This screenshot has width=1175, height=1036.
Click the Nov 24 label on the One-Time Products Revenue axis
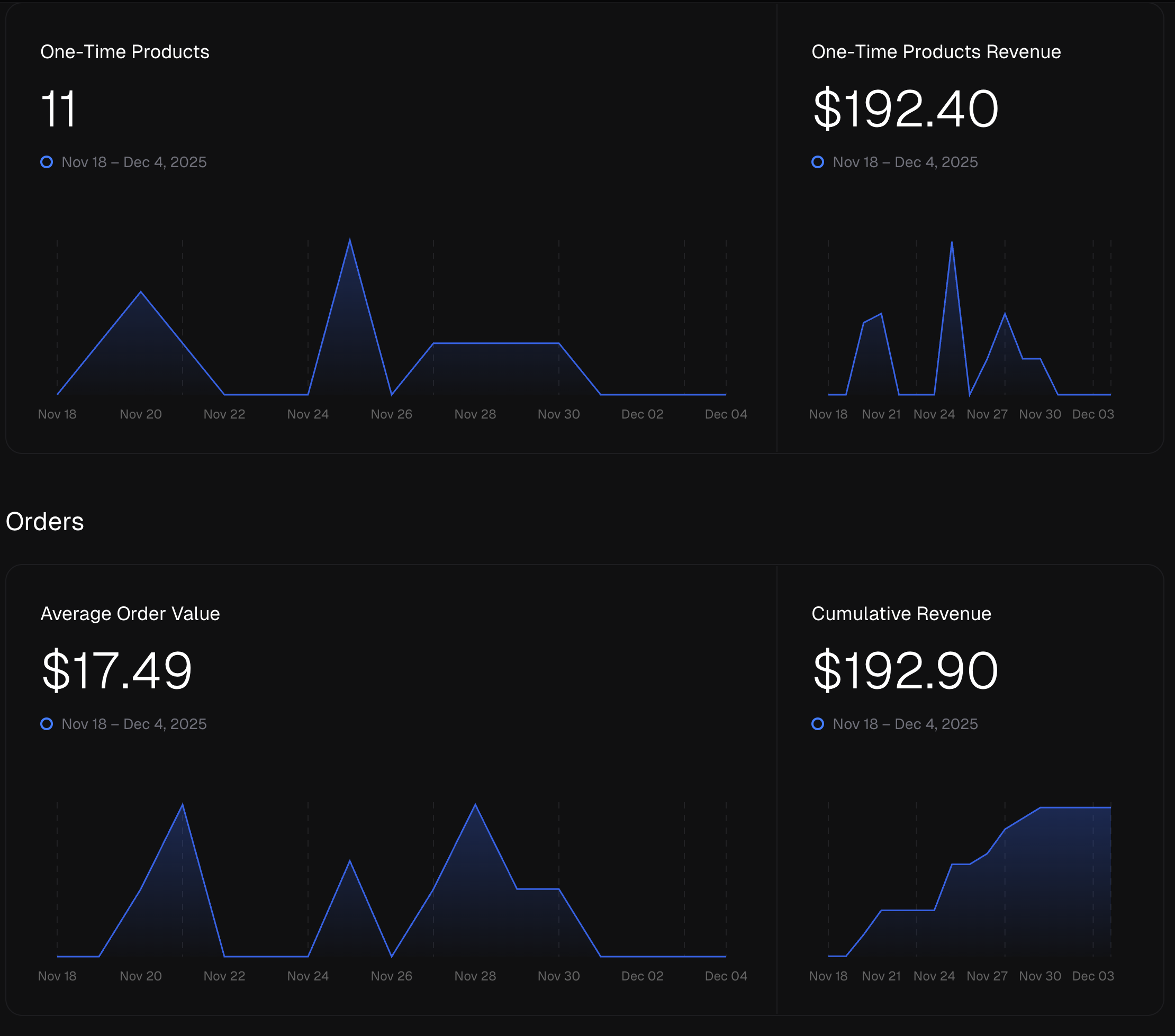coord(934,414)
